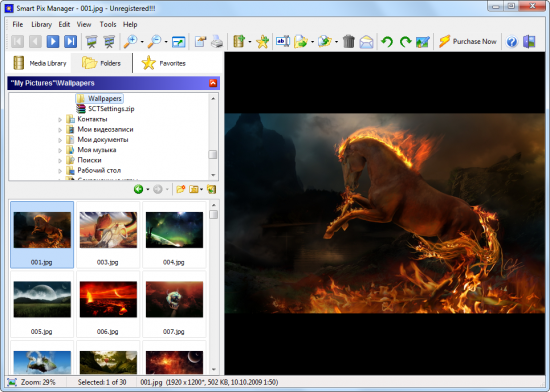
Task: Expand the Мои документы folder
Action: coord(60,140)
